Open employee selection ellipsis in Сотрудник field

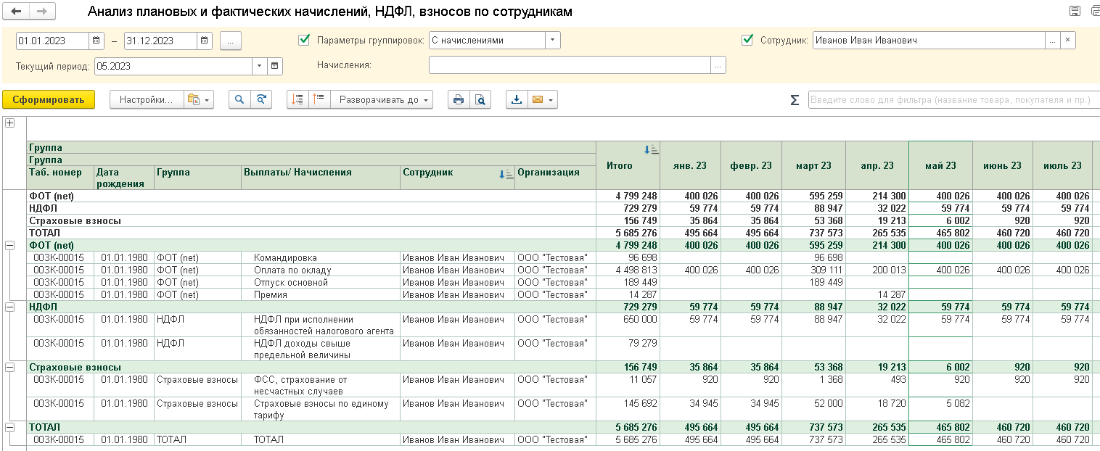[x=1052, y=41]
